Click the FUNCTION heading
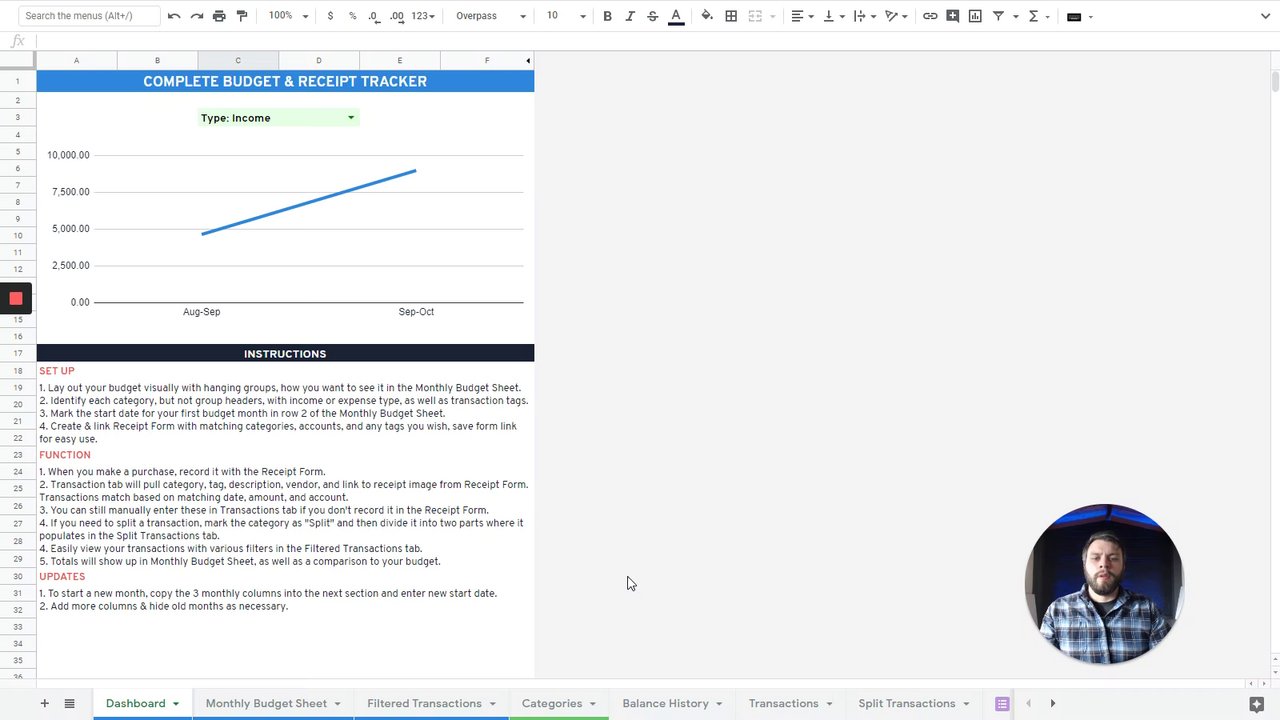 click(x=65, y=455)
